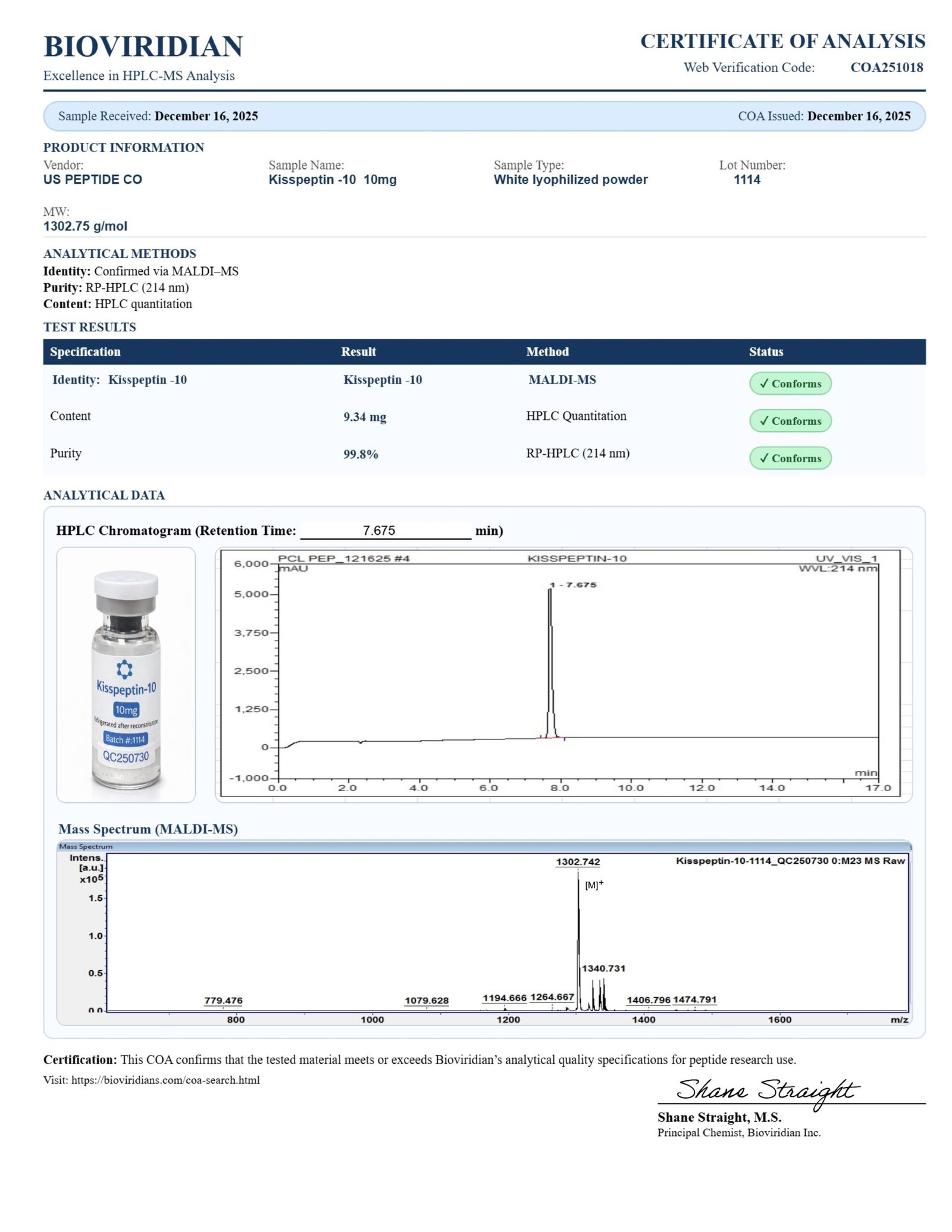Click the Conforms badge in Content row

pyautogui.click(x=790, y=421)
